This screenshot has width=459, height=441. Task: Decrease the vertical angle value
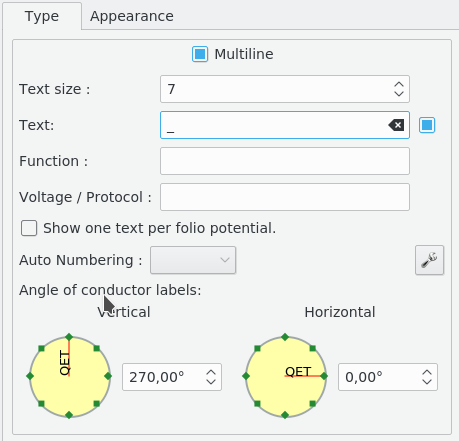[x=211, y=381]
